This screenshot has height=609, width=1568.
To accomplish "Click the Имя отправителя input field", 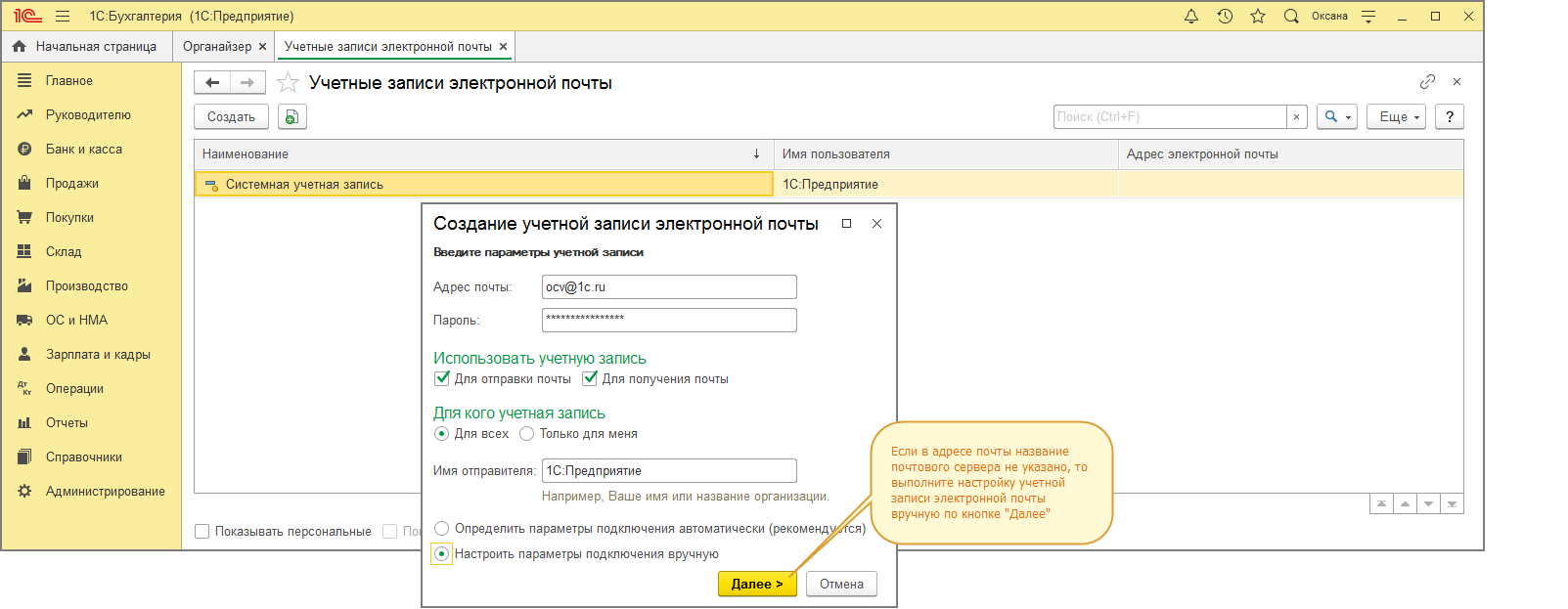I will [669, 470].
